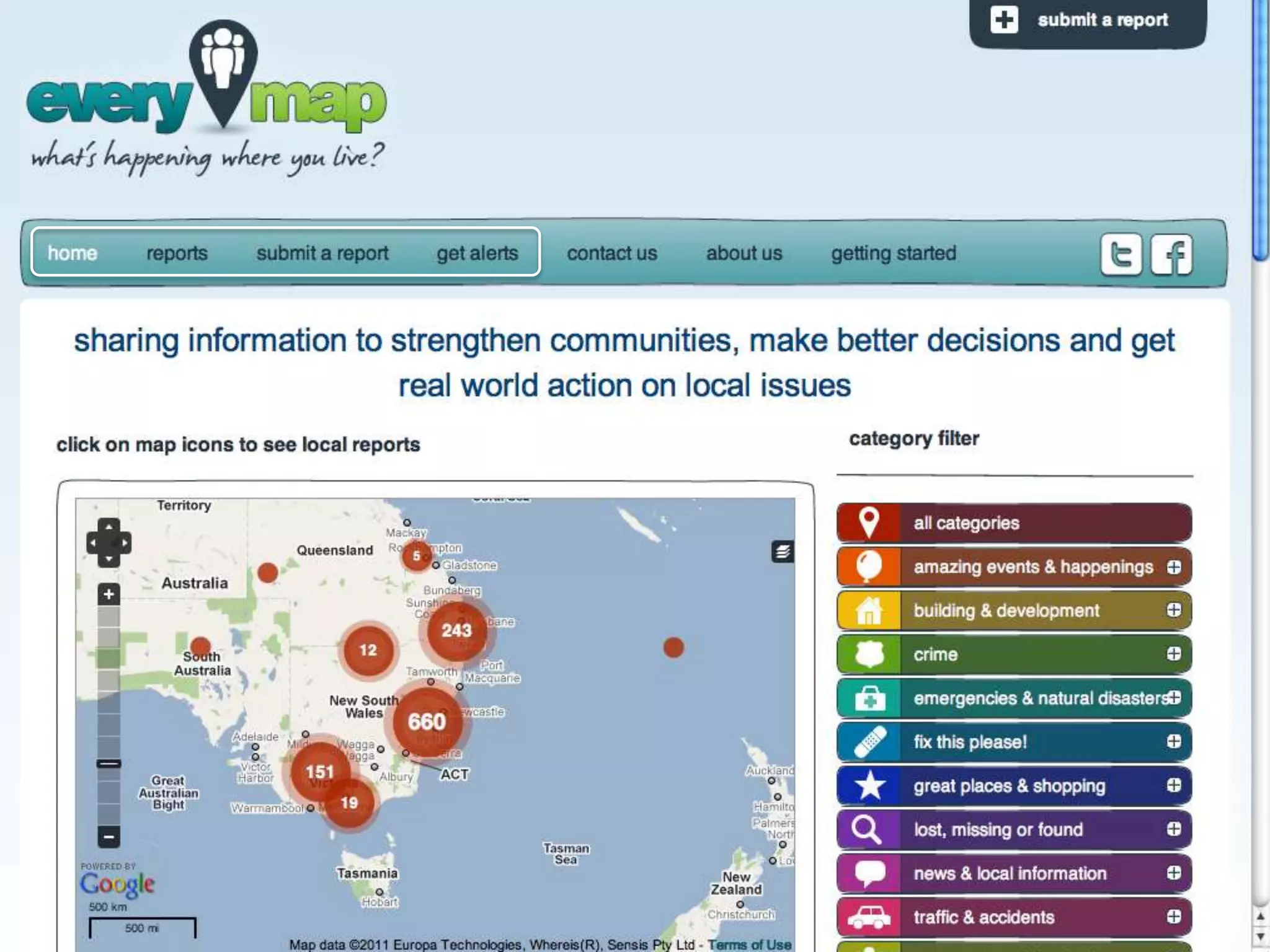Click the top submit a report button
This screenshot has height=952, width=1270.
tap(1087, 20)
